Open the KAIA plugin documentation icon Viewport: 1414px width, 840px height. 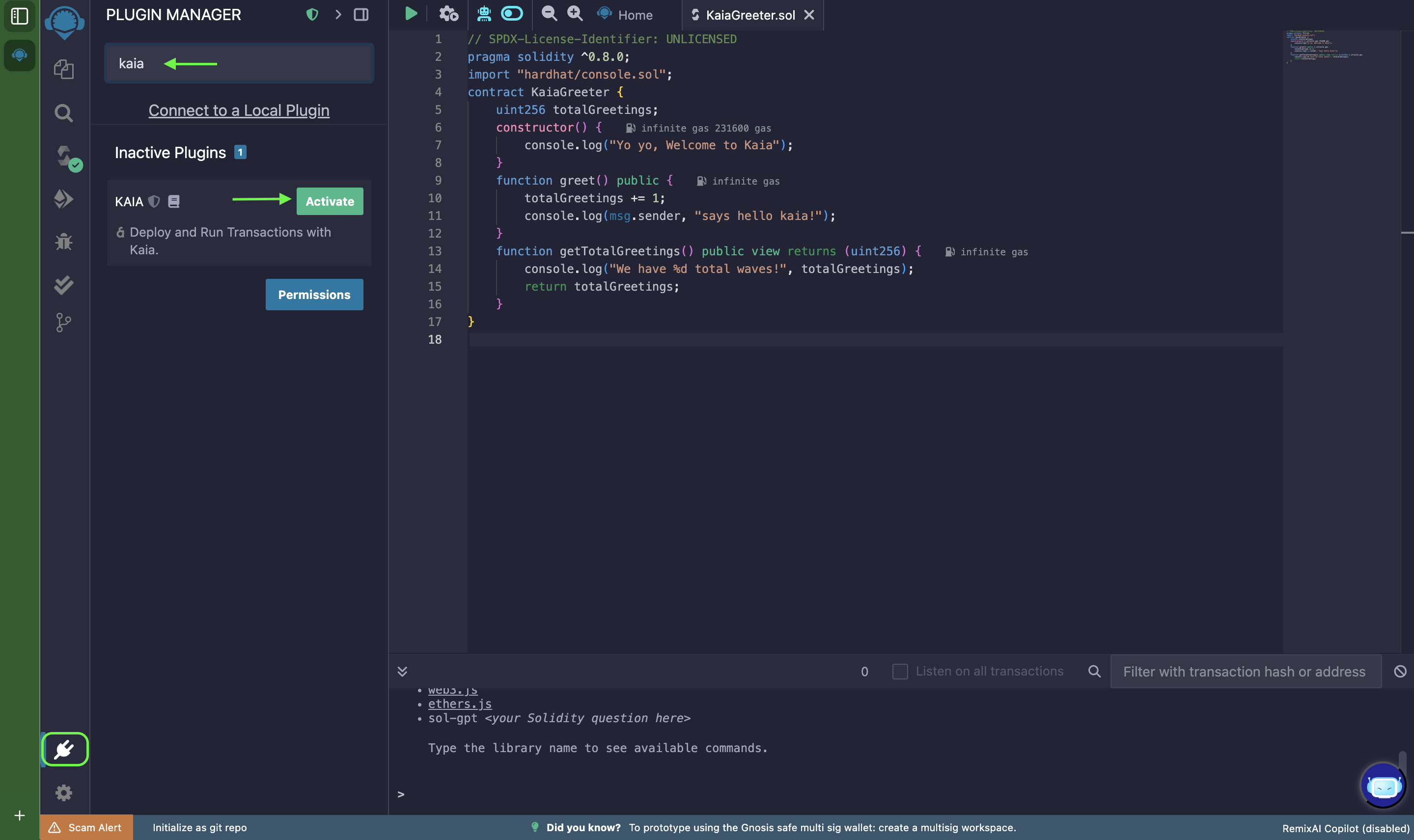174,201
